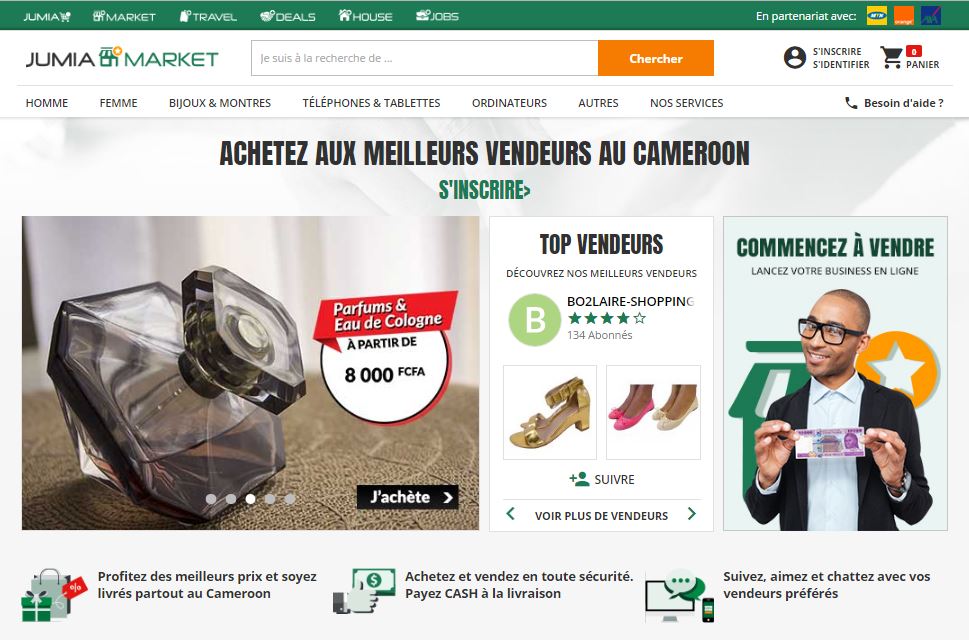Open Jumia Travel from top bar
969x640 pixels.
tap(208, 16)
